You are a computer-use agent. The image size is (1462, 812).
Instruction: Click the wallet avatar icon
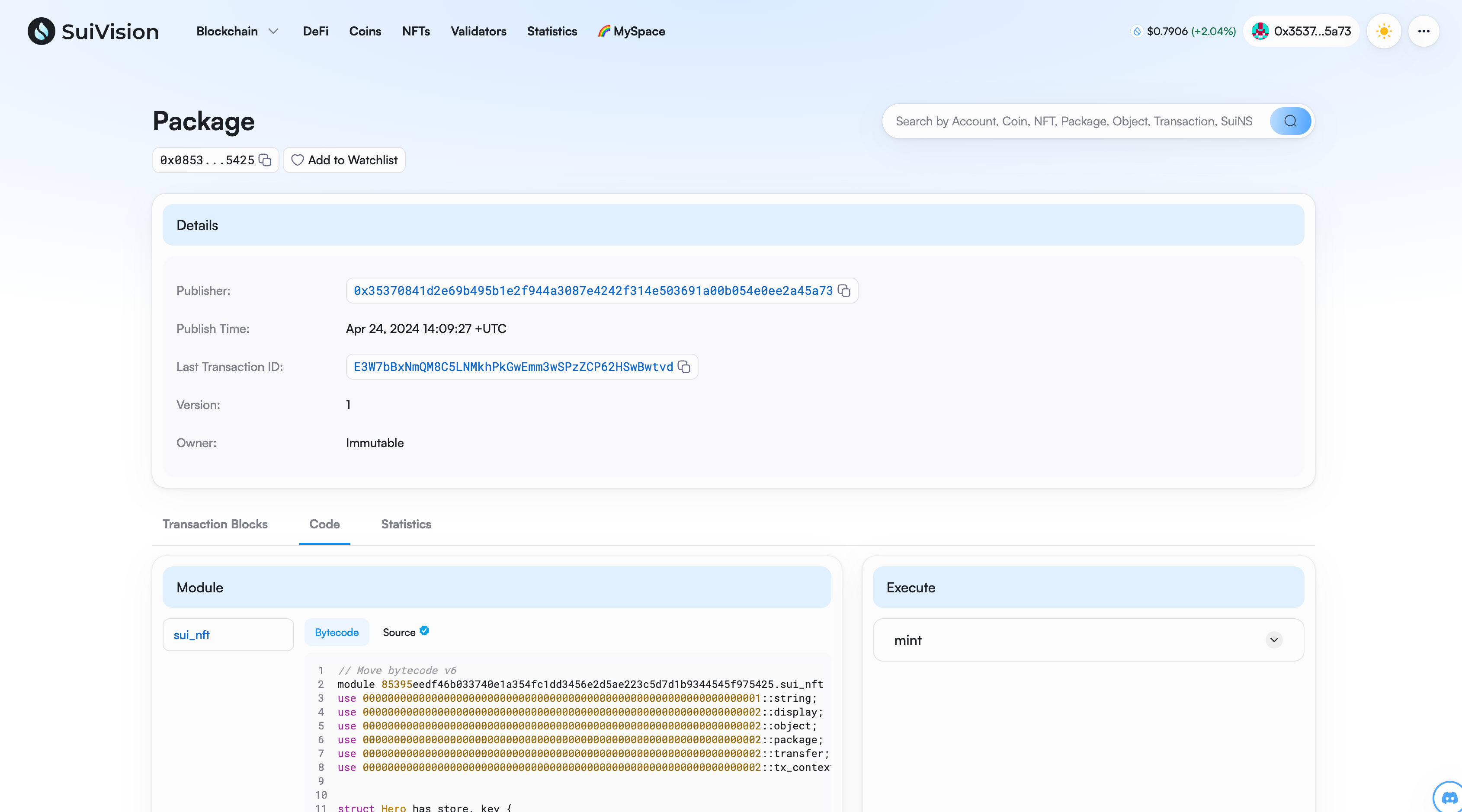[x=1260, y=31]
